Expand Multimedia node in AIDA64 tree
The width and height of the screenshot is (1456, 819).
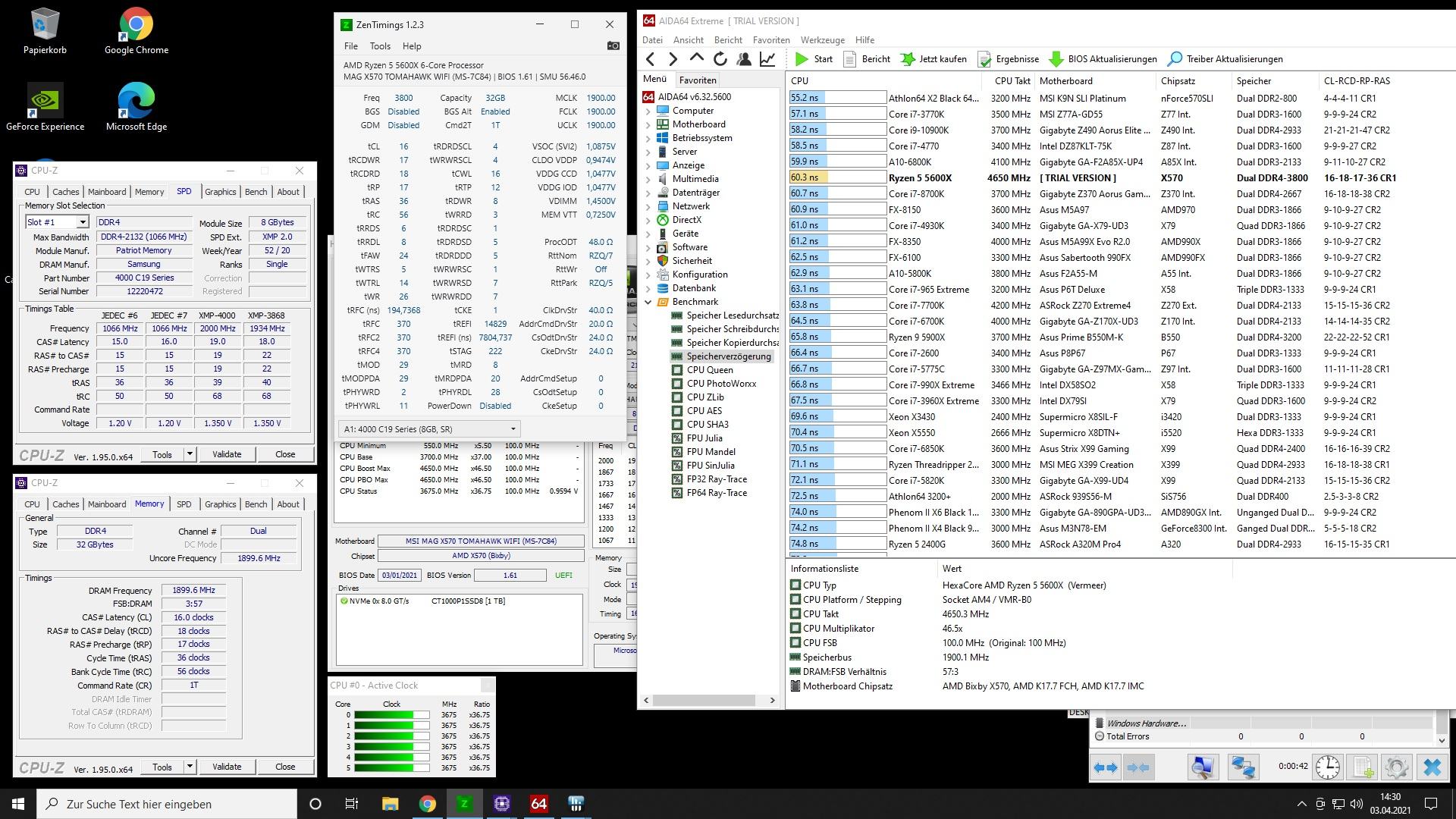tap(648, 179)
